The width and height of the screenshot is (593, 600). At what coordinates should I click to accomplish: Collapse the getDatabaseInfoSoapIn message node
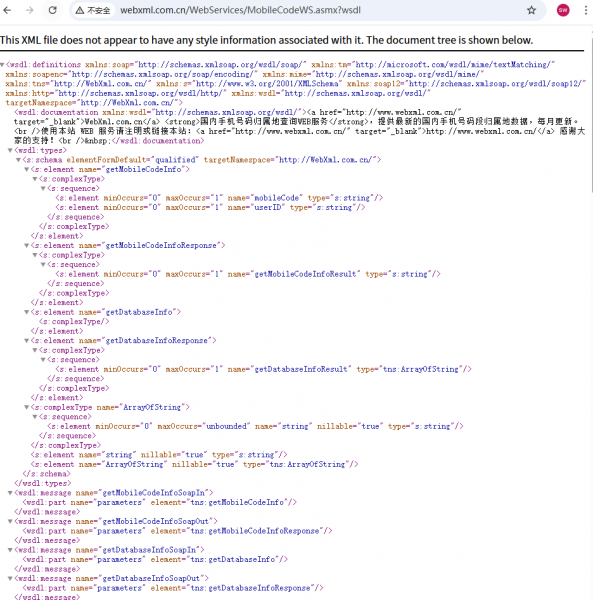(x=10, y=550)
